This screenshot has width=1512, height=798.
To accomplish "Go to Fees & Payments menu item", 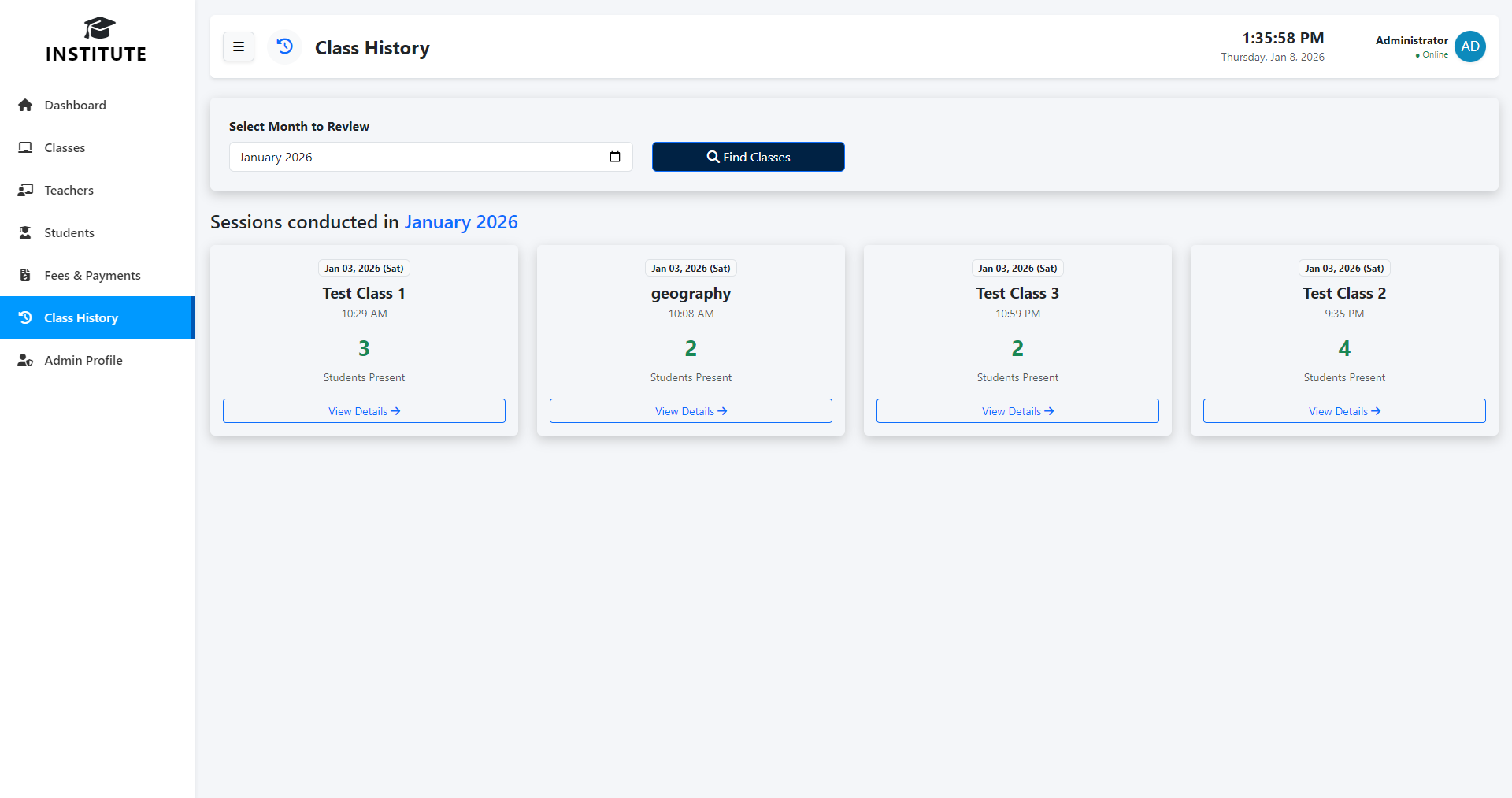I will tap(92, 276).
